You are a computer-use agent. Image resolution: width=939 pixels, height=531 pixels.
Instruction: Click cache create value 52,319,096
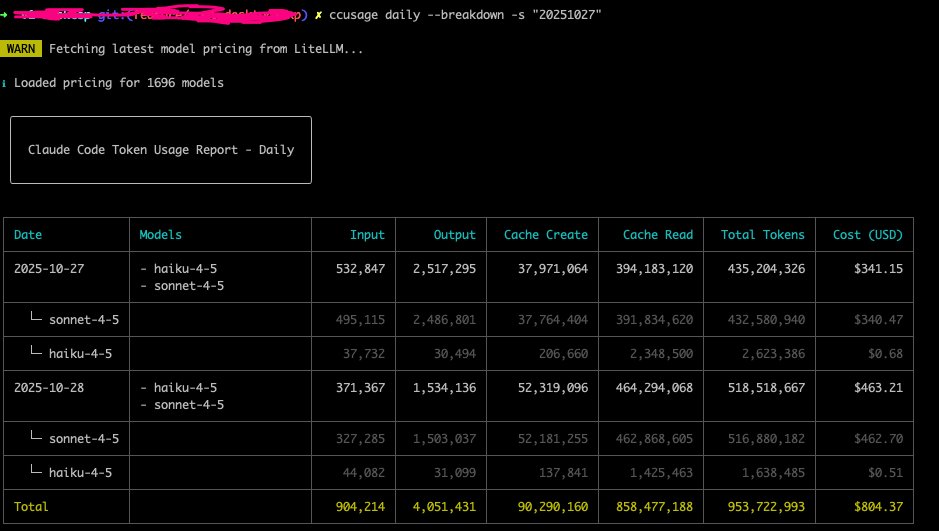[x=553, y=388]
